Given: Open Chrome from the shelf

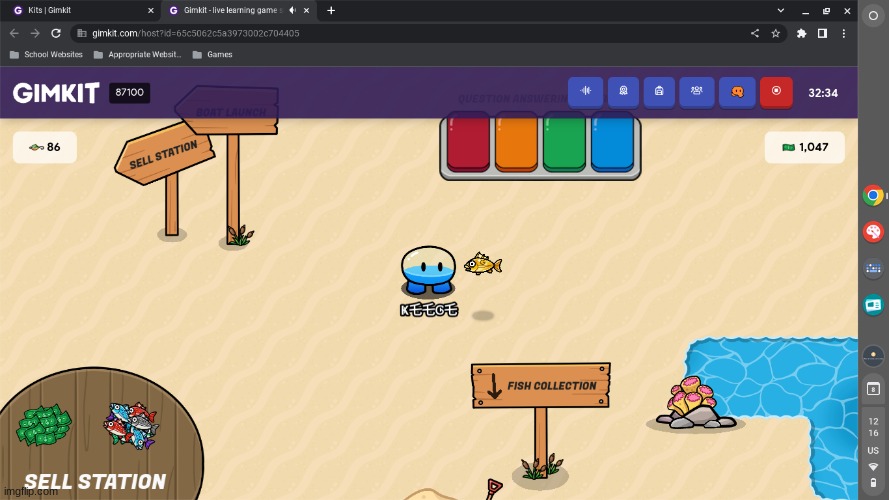Looking at the screenshot, I should 873,196.
